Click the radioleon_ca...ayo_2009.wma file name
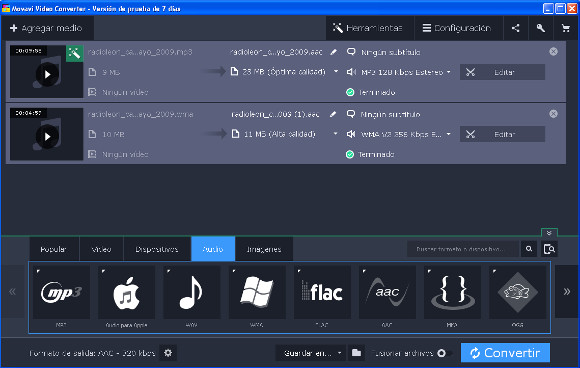 pyautogui.click(x=141, y=114)
